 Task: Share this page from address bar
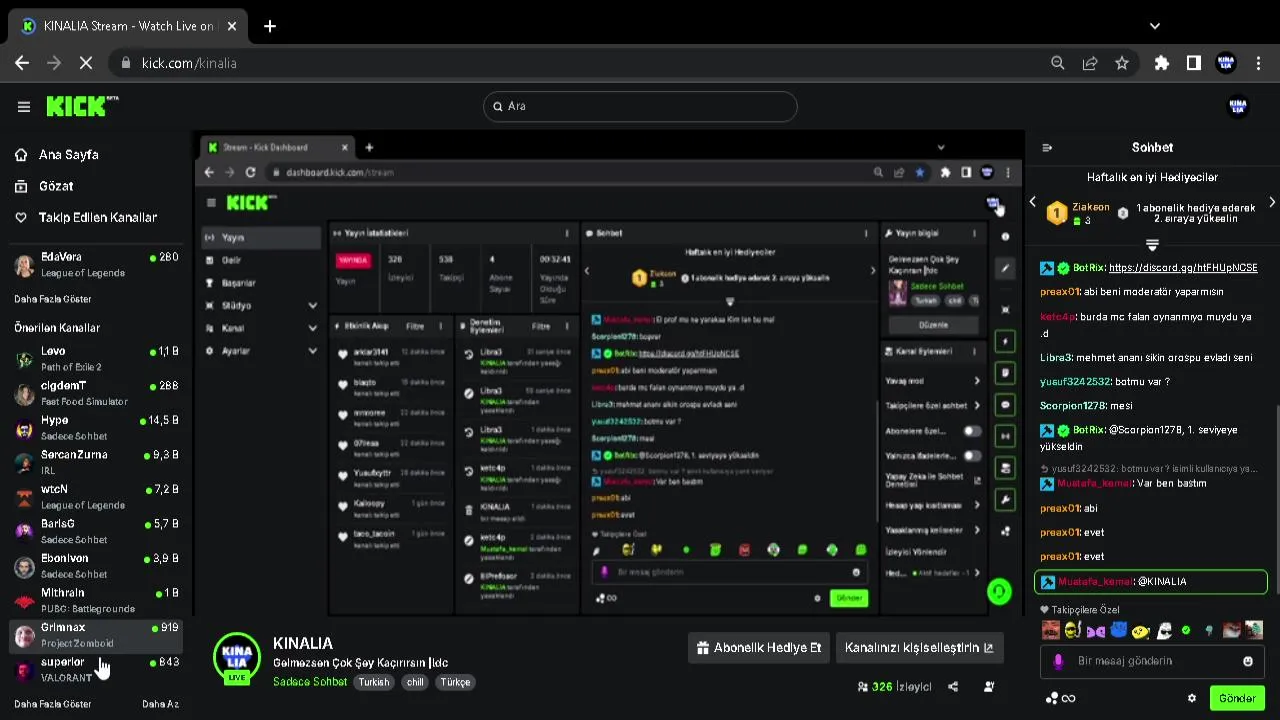pyautogui.click(x=1090, y=63)
